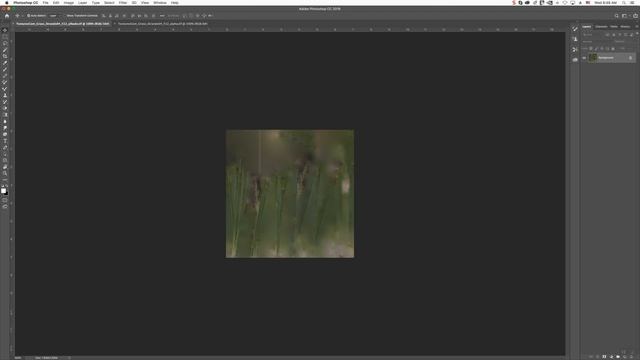
Task: Click the Align Horizontal Centers icon
Action: (110, 16)
